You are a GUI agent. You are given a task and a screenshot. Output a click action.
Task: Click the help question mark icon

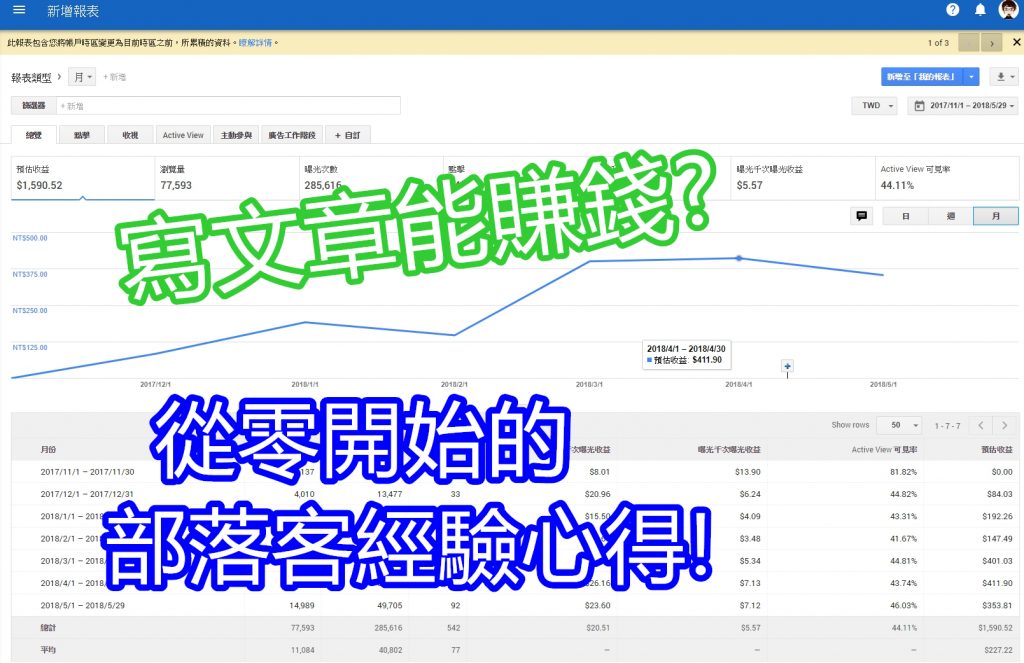tap(952, 10)
